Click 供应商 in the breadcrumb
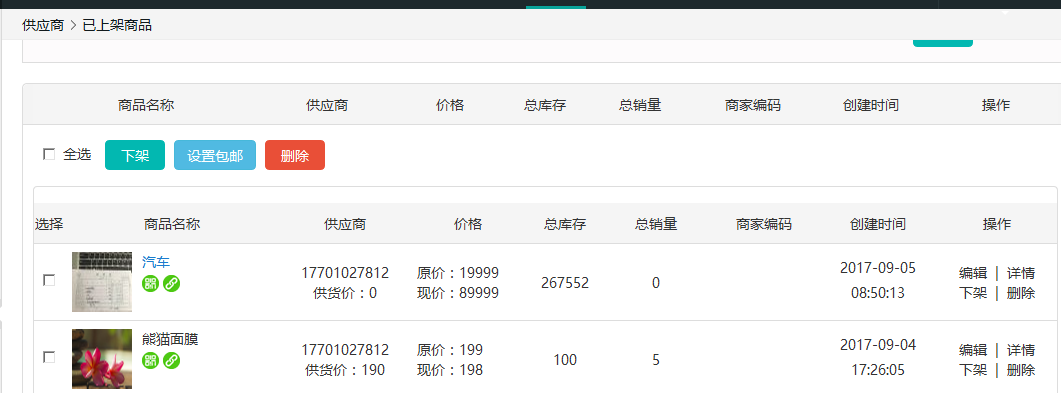The height and width of the screenshot is (393, 1061). pos(43,26)
